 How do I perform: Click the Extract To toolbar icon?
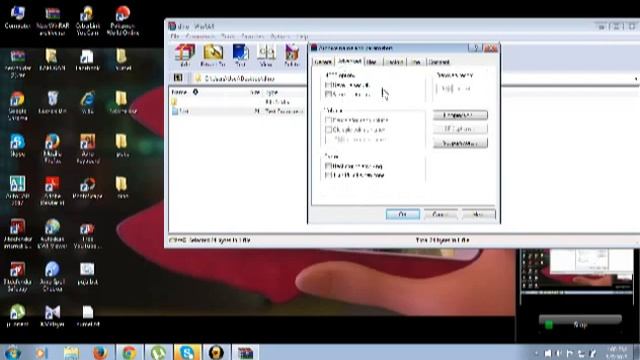click(213, 56)
